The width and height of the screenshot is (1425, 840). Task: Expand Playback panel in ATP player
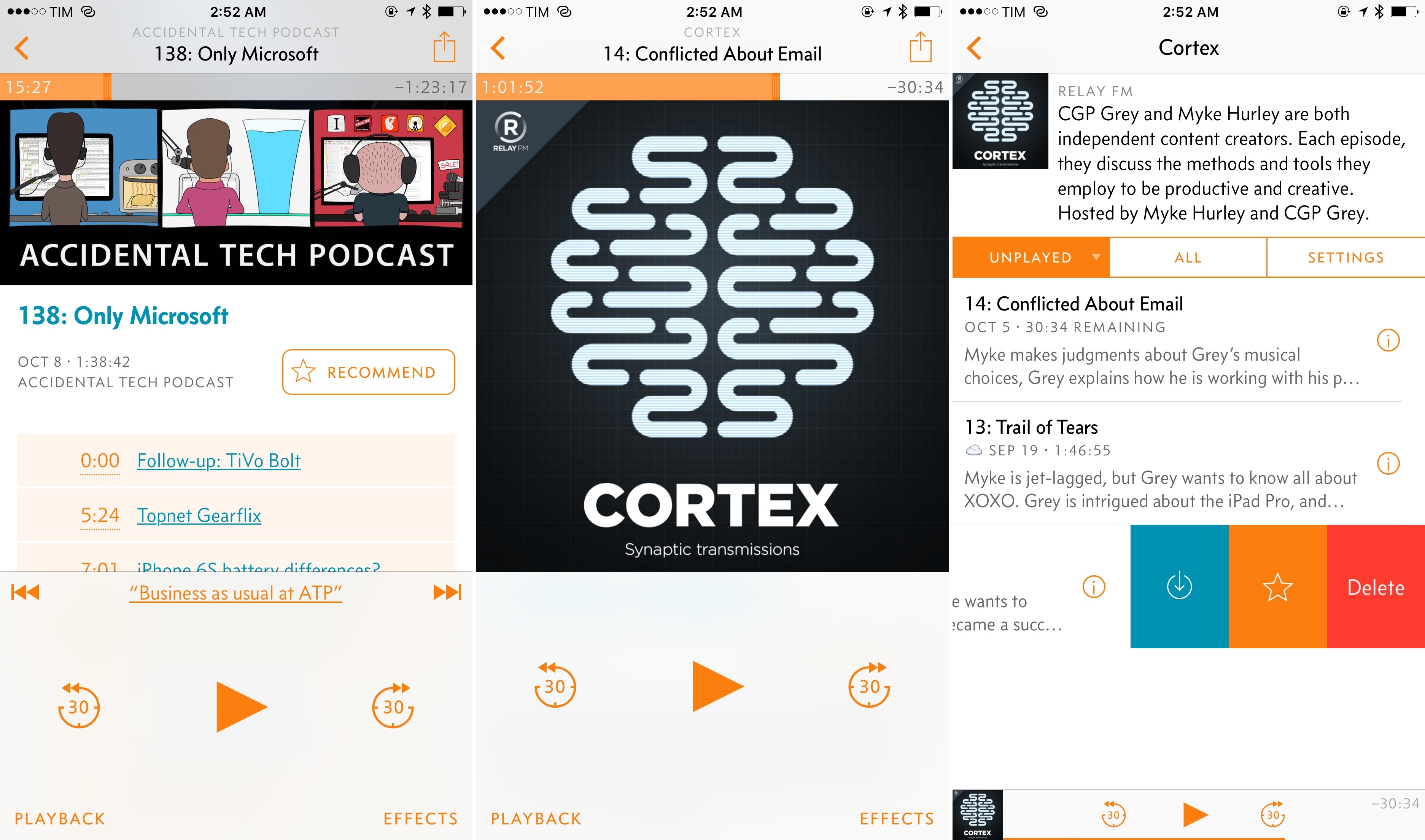[60, 818]
